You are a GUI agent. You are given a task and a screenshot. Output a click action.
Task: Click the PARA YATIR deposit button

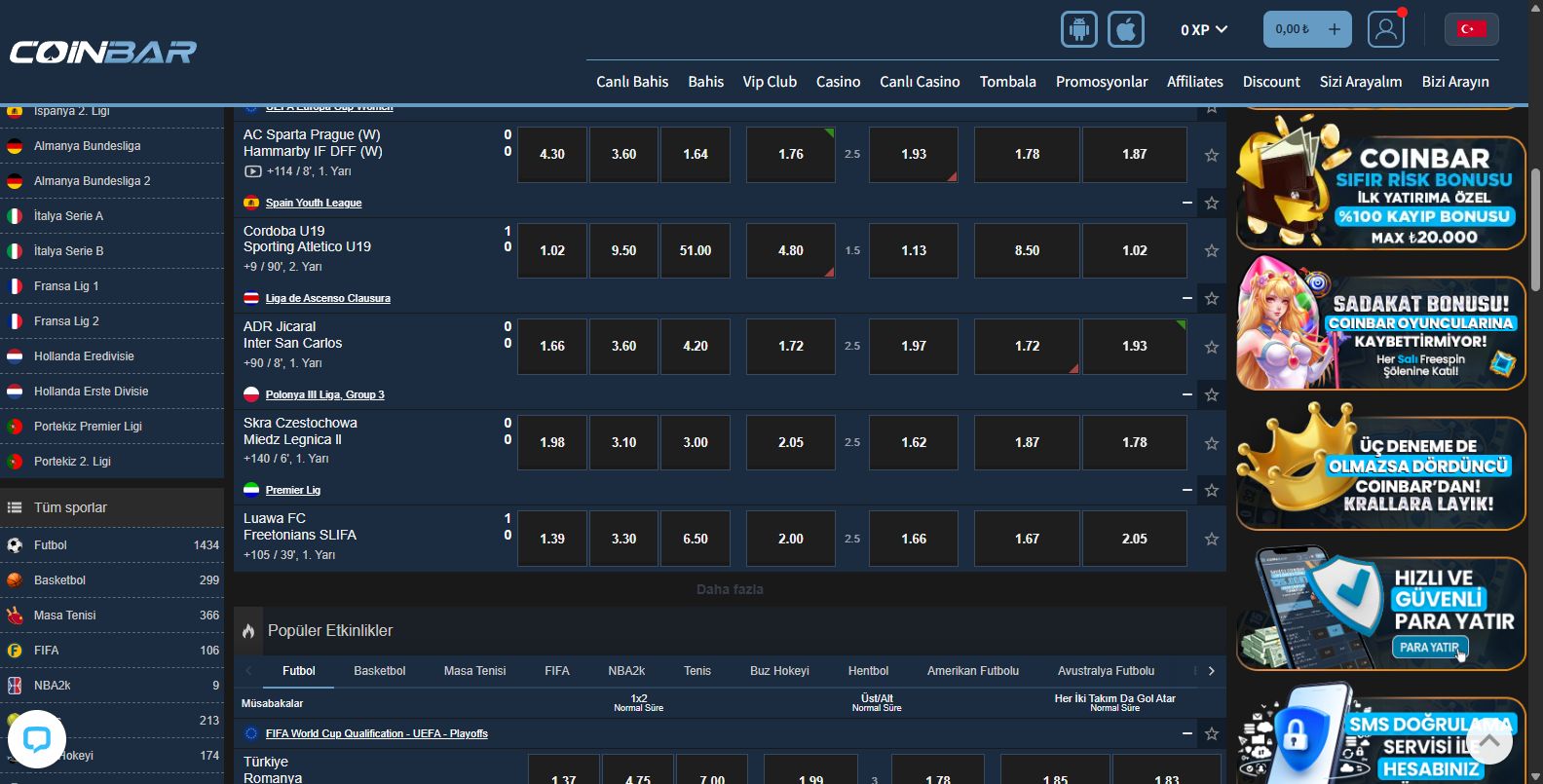click(1428, 648)
